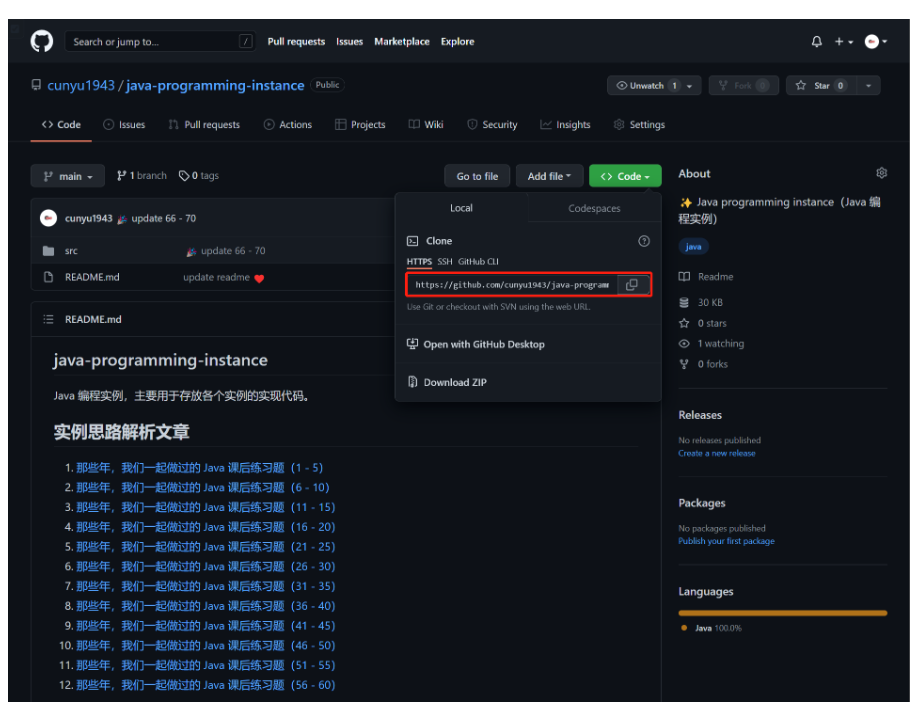This screenshot has height=711, width=919.
Task: Click the Fork button
Action: point(743,86)
